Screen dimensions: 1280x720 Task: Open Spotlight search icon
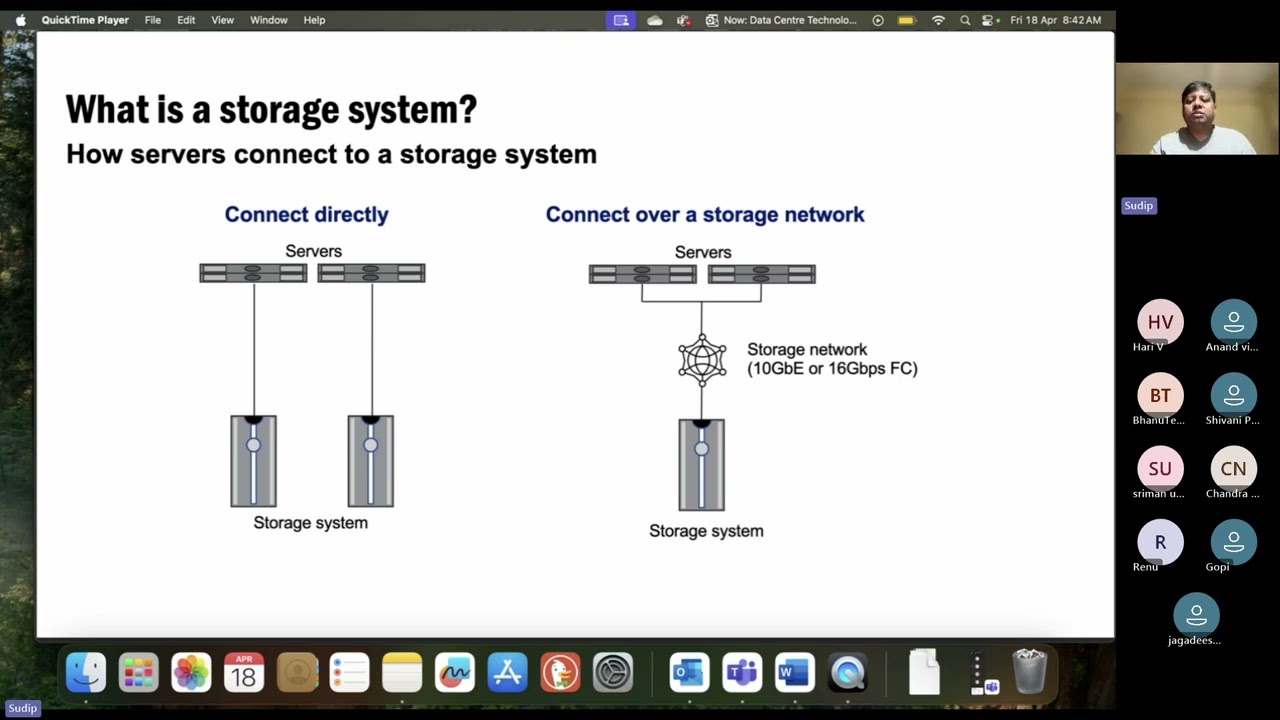(x=965, y=20)
